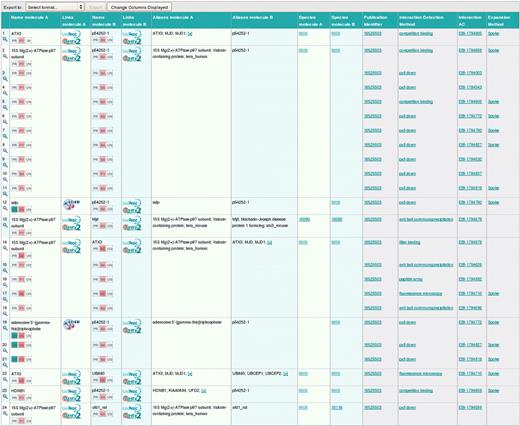Open details magnifier for row 22
The width and height of the screenshot is (520, 426).
5,380
